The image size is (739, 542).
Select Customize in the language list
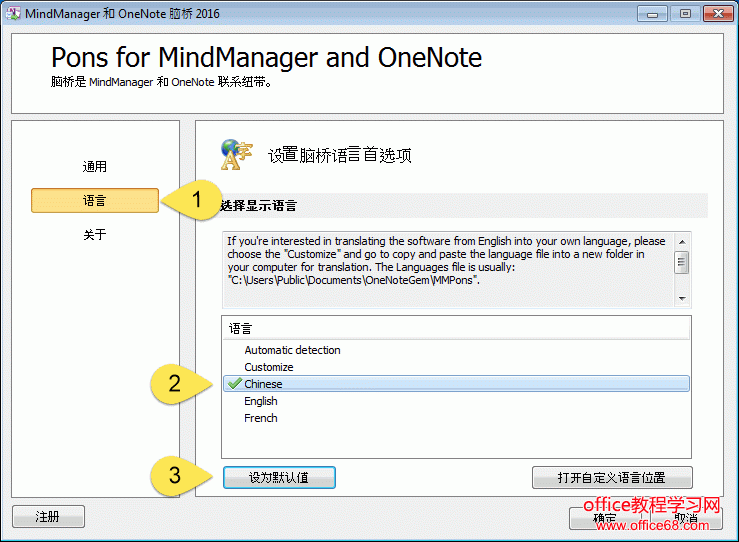[269, 367]
